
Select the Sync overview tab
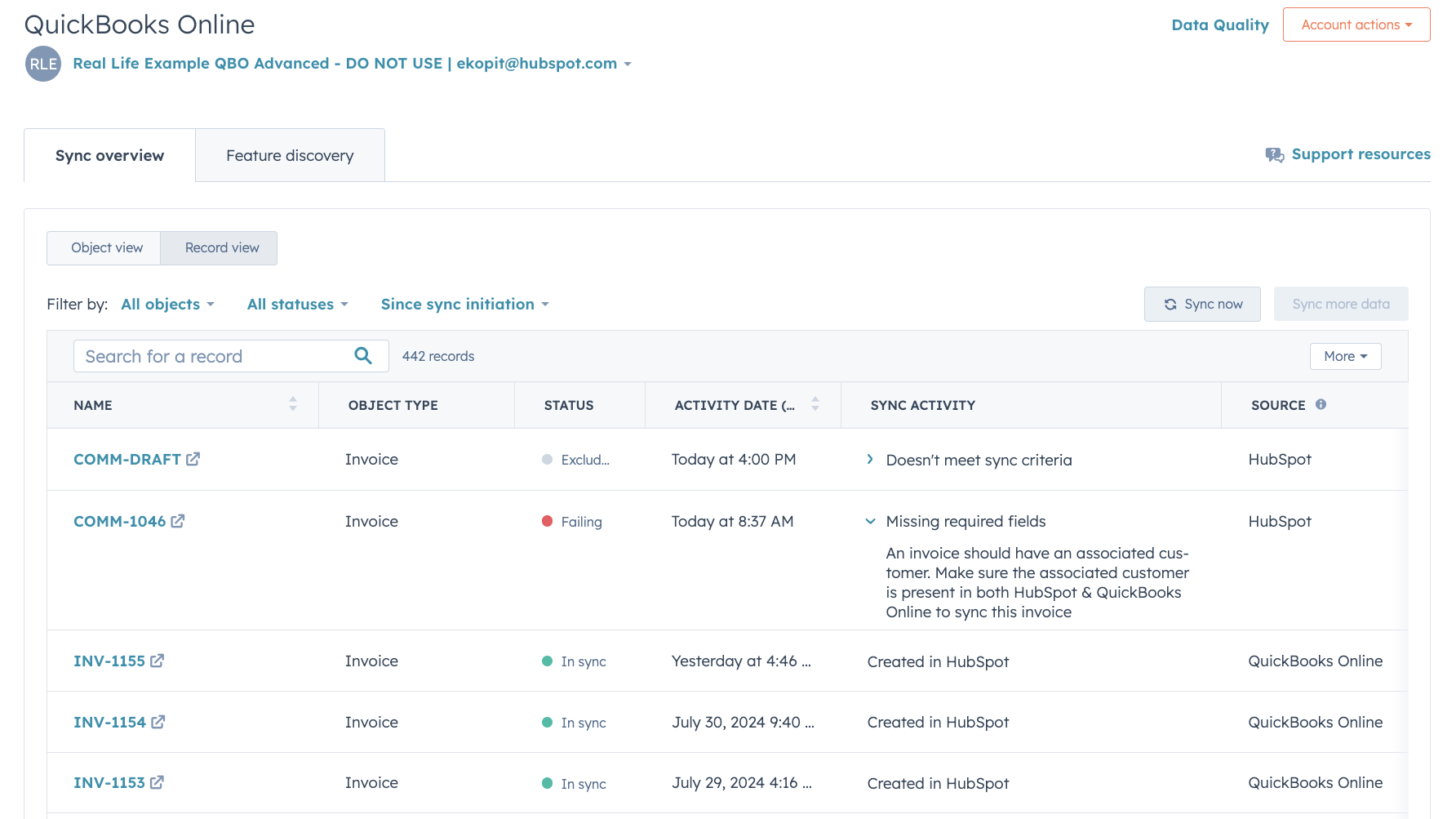109,155
